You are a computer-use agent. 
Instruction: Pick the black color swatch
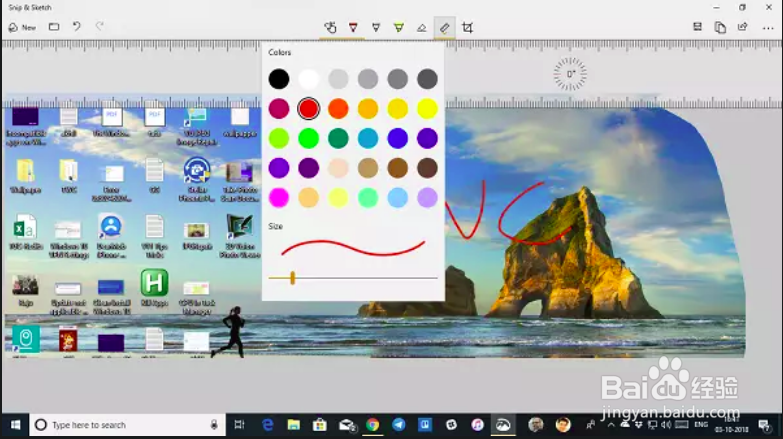coord(279,79)
